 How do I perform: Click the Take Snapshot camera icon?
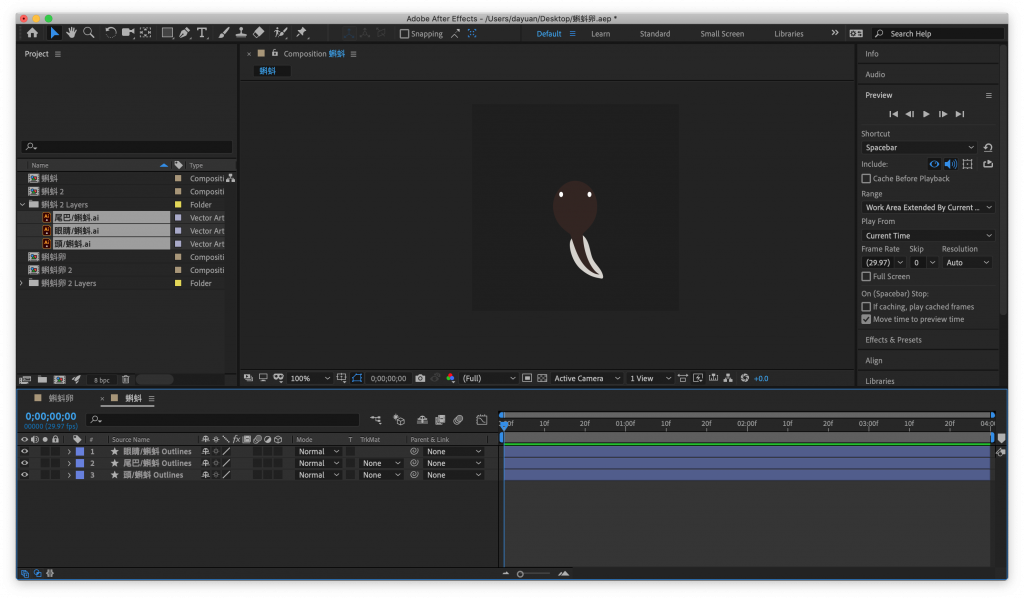420,378
